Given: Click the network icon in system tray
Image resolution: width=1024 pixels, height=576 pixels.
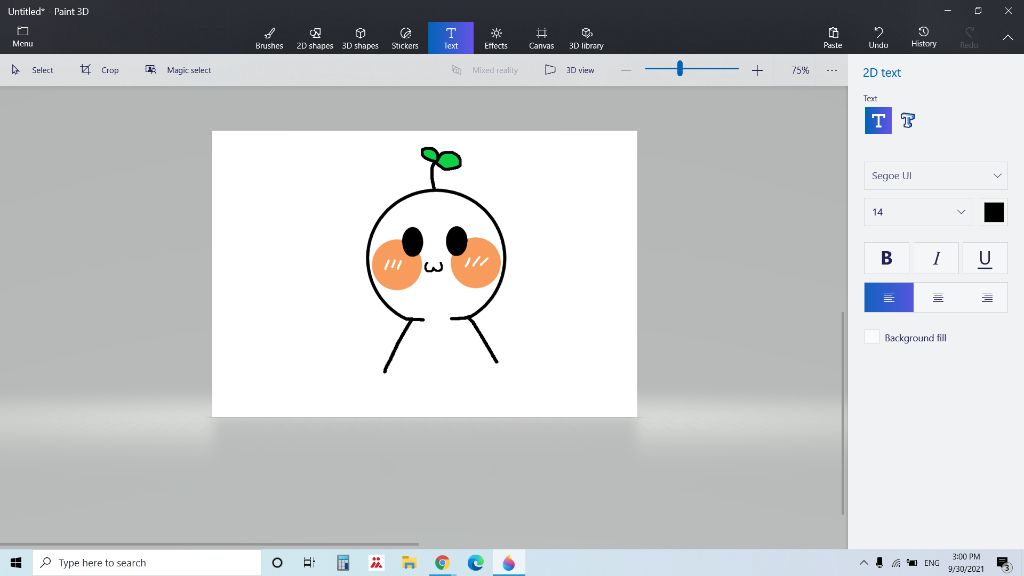Looking at the screenshot, I should pos(896,563).
